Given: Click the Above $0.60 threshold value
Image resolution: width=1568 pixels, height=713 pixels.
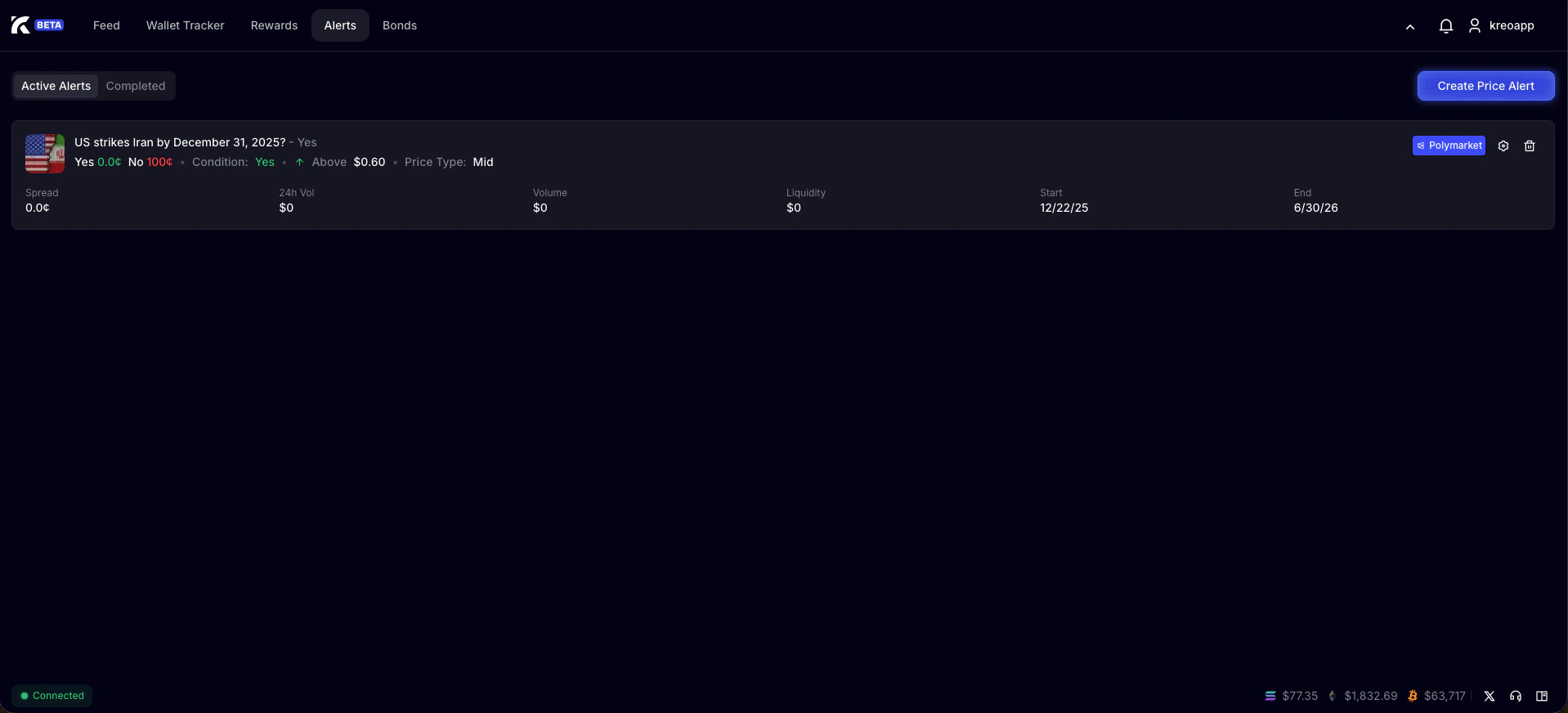Looking at the screenshot, I should 370,162.
